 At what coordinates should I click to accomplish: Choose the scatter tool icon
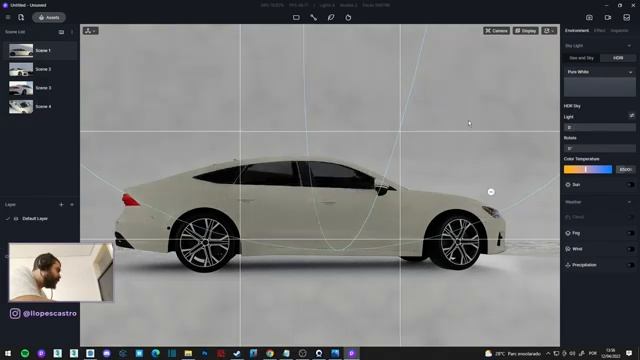pos(348,18)
